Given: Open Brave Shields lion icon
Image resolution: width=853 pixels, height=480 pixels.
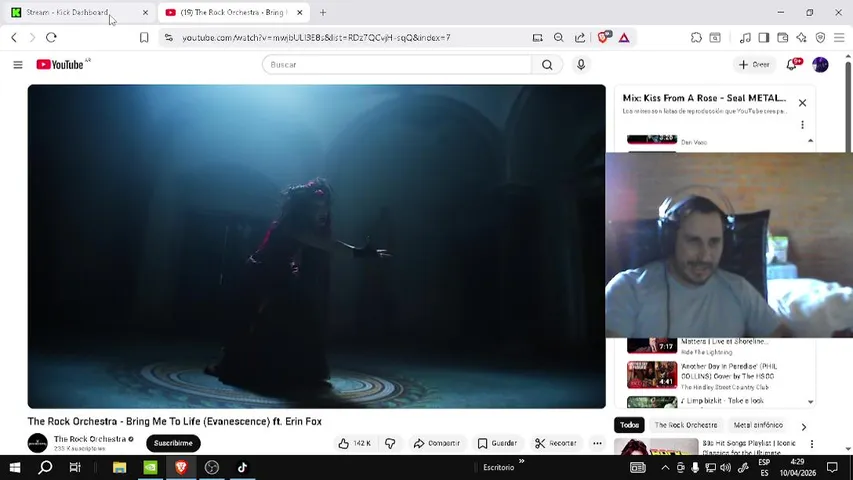Looking at the screenshot, I should pos(603,37).
